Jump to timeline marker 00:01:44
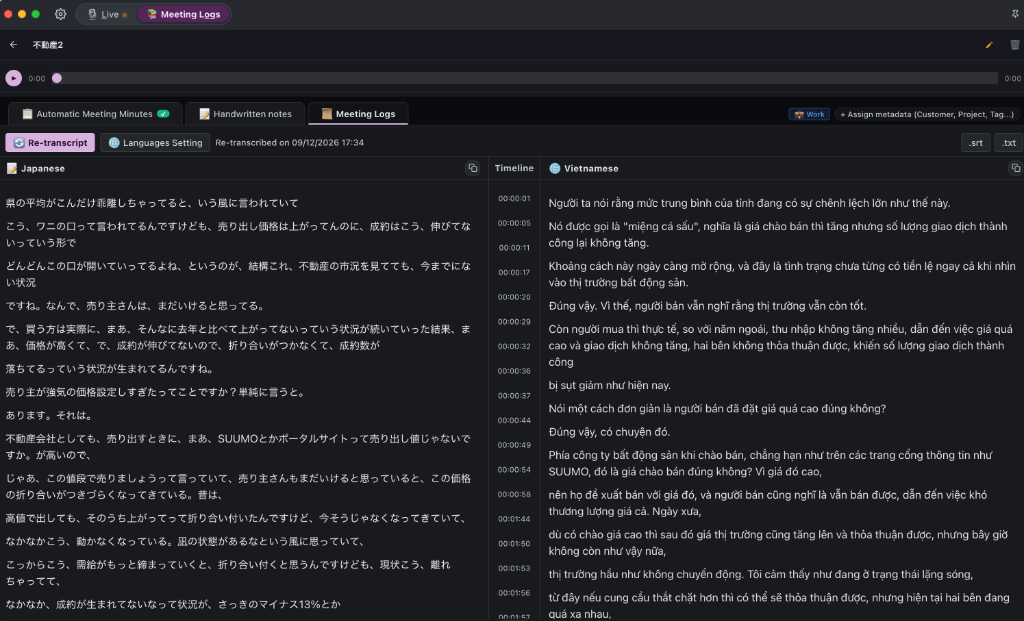1024x621 pixels. (x=514, y=519)
